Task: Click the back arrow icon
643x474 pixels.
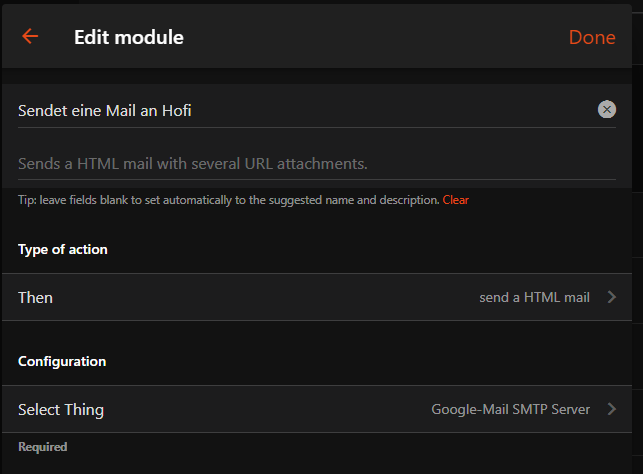Action: pos(30,37)
